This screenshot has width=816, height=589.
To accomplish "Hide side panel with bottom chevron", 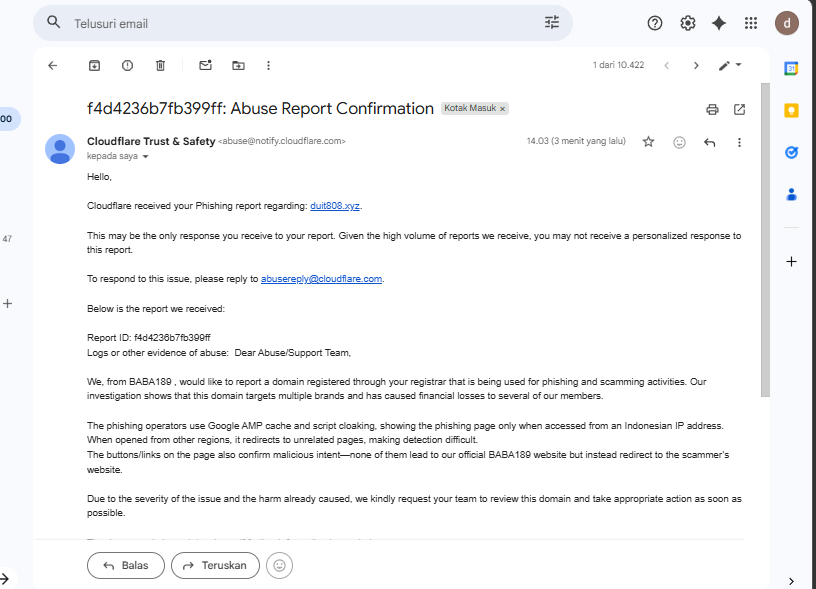I will 791,581.
